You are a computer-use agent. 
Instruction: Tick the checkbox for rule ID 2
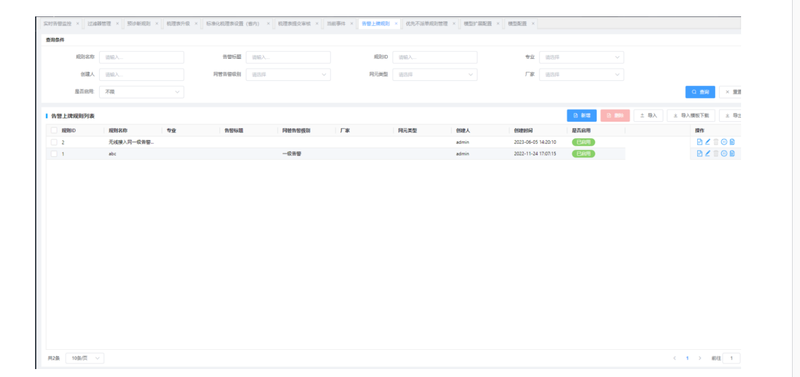54,142
